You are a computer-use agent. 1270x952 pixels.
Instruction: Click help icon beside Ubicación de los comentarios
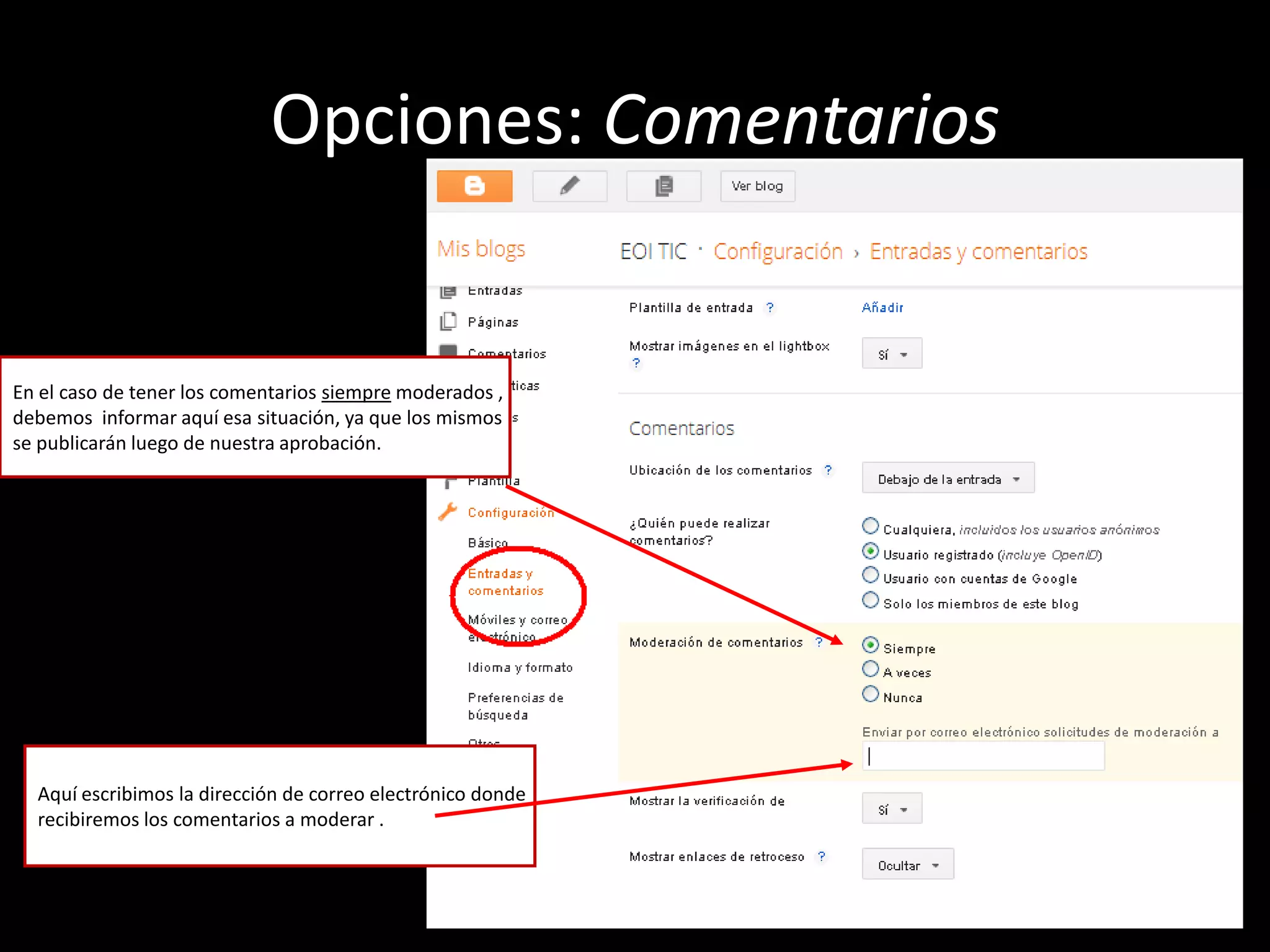(x=828, y=470)
